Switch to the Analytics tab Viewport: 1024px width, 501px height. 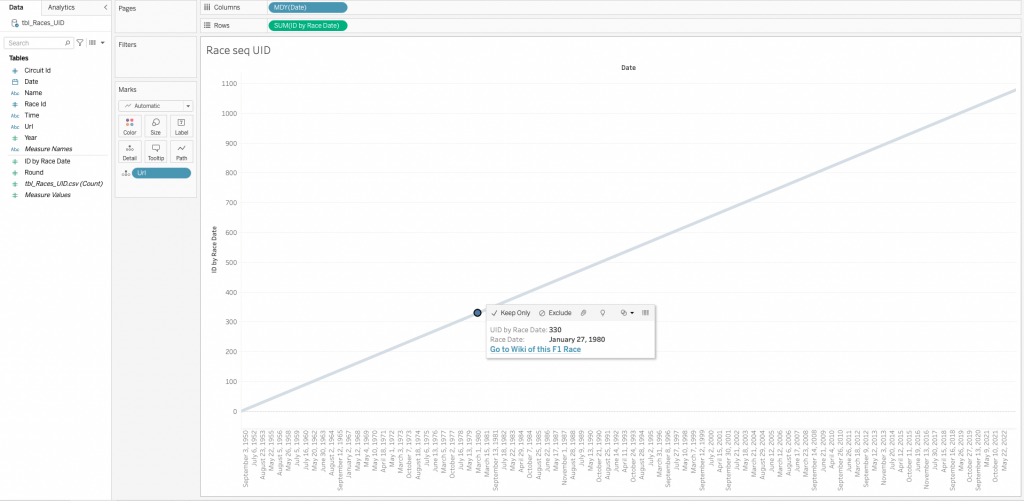click(x=61, y=7)
